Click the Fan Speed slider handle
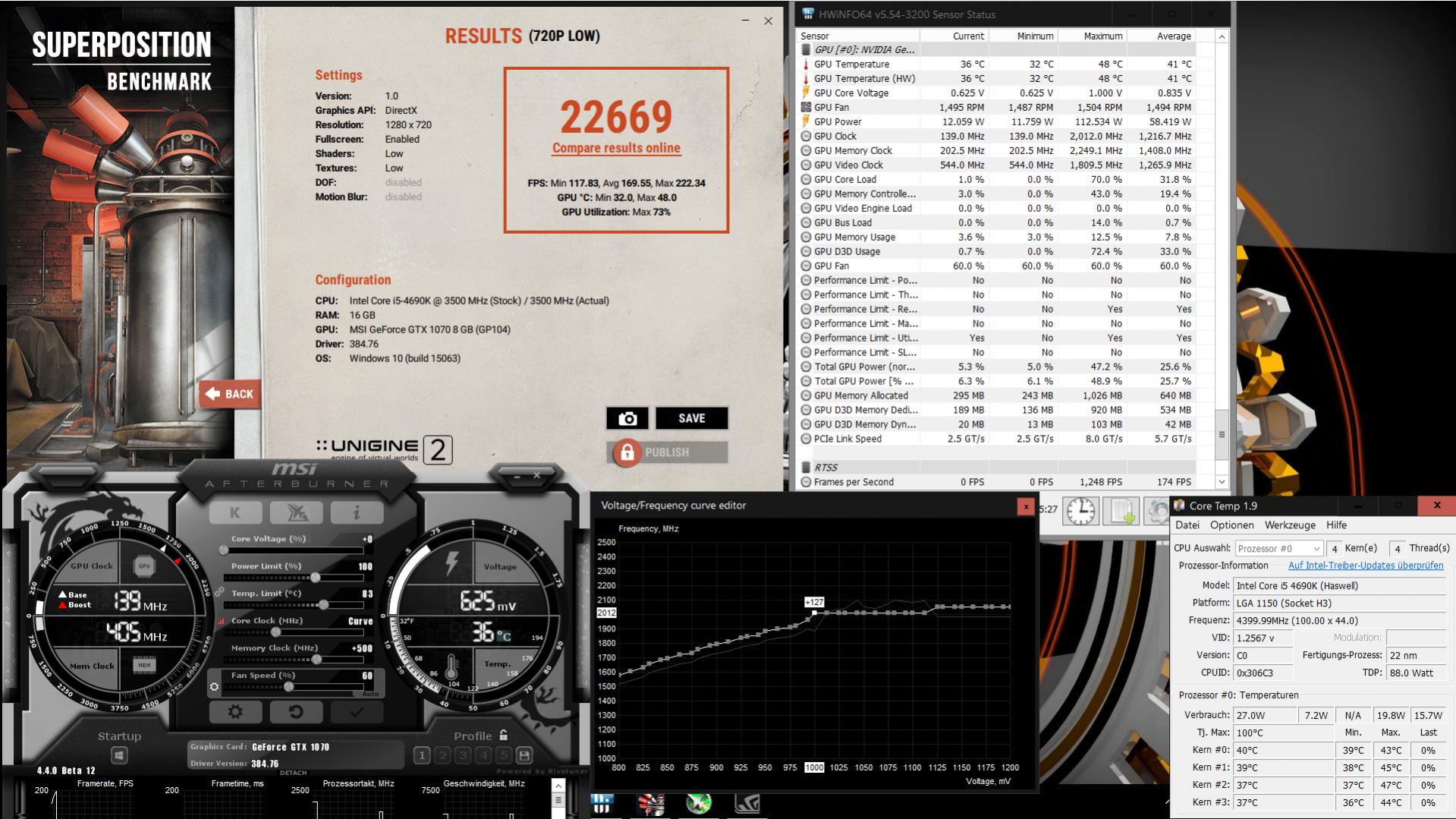Screen dimensions: 1456x819 coord(288,687)
